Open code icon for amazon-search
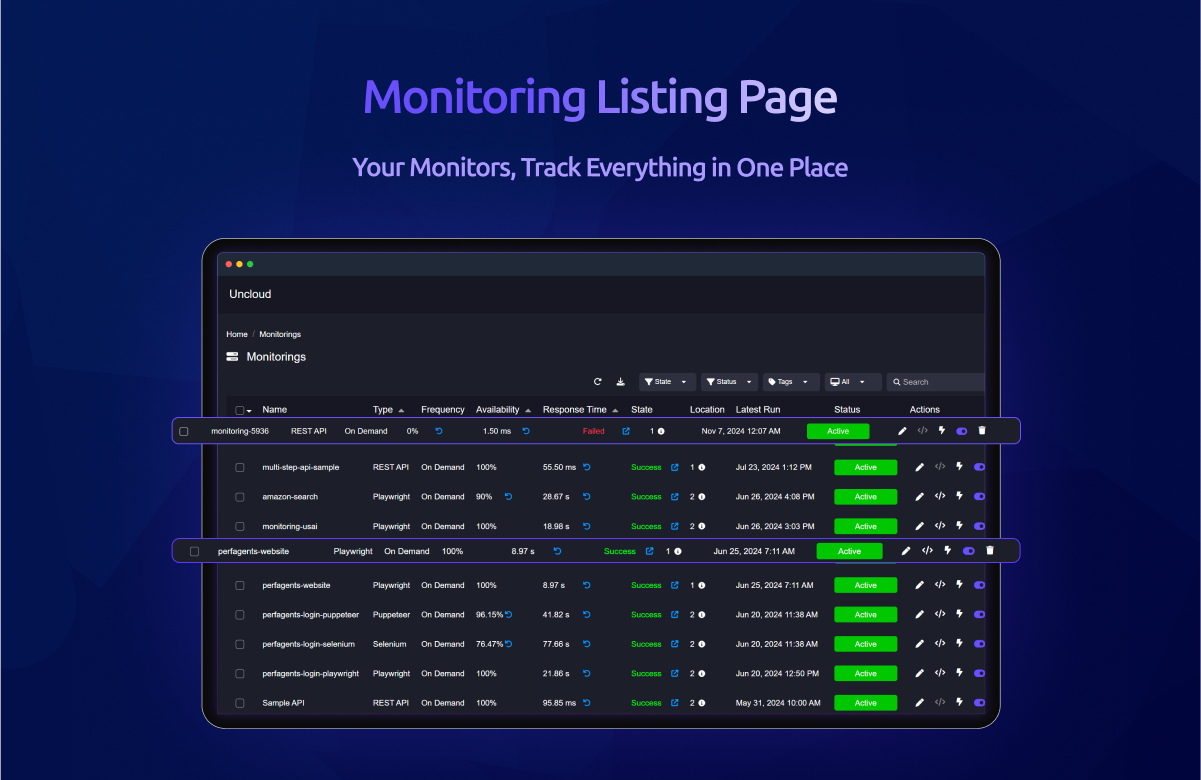 point(940,496)
